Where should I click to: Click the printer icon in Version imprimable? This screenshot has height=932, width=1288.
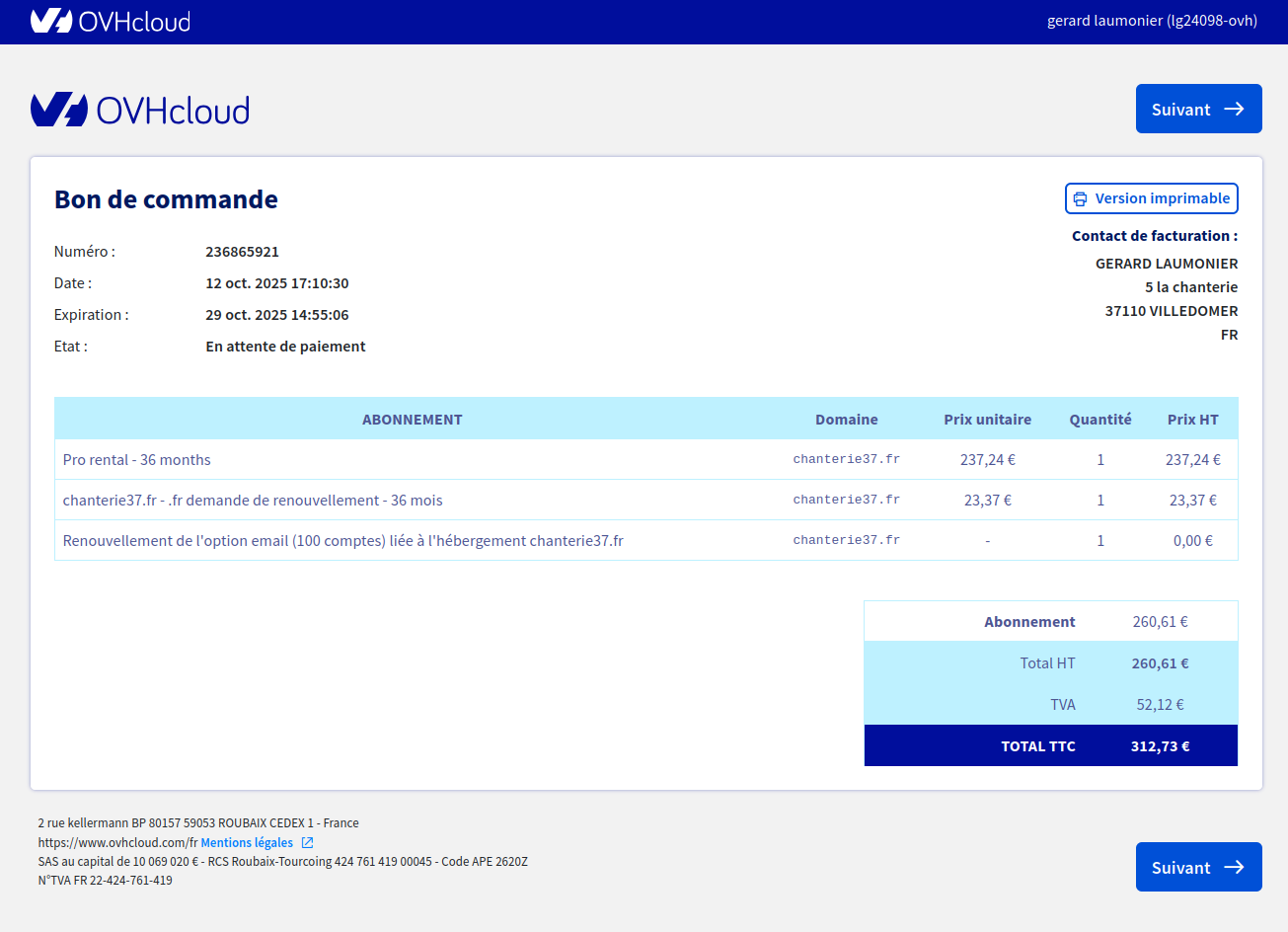[1080, 198]
